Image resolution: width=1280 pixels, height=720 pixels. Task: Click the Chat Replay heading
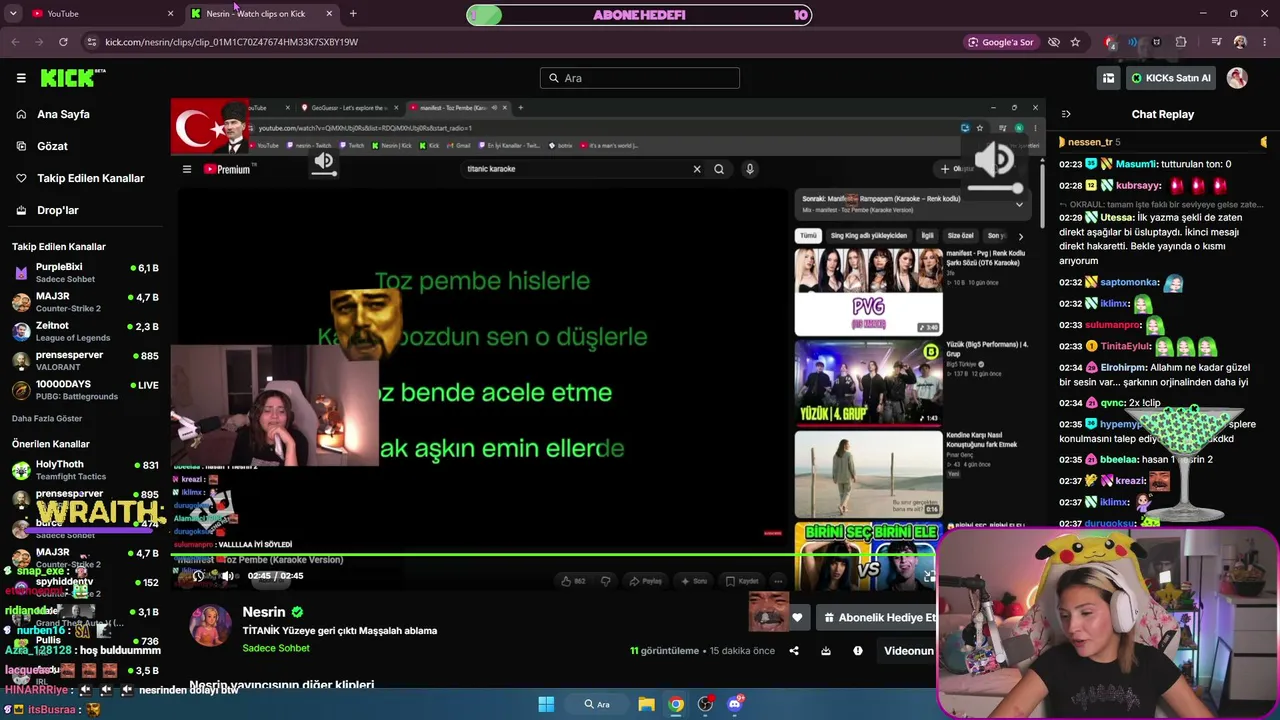click(x=1162, y=114)
